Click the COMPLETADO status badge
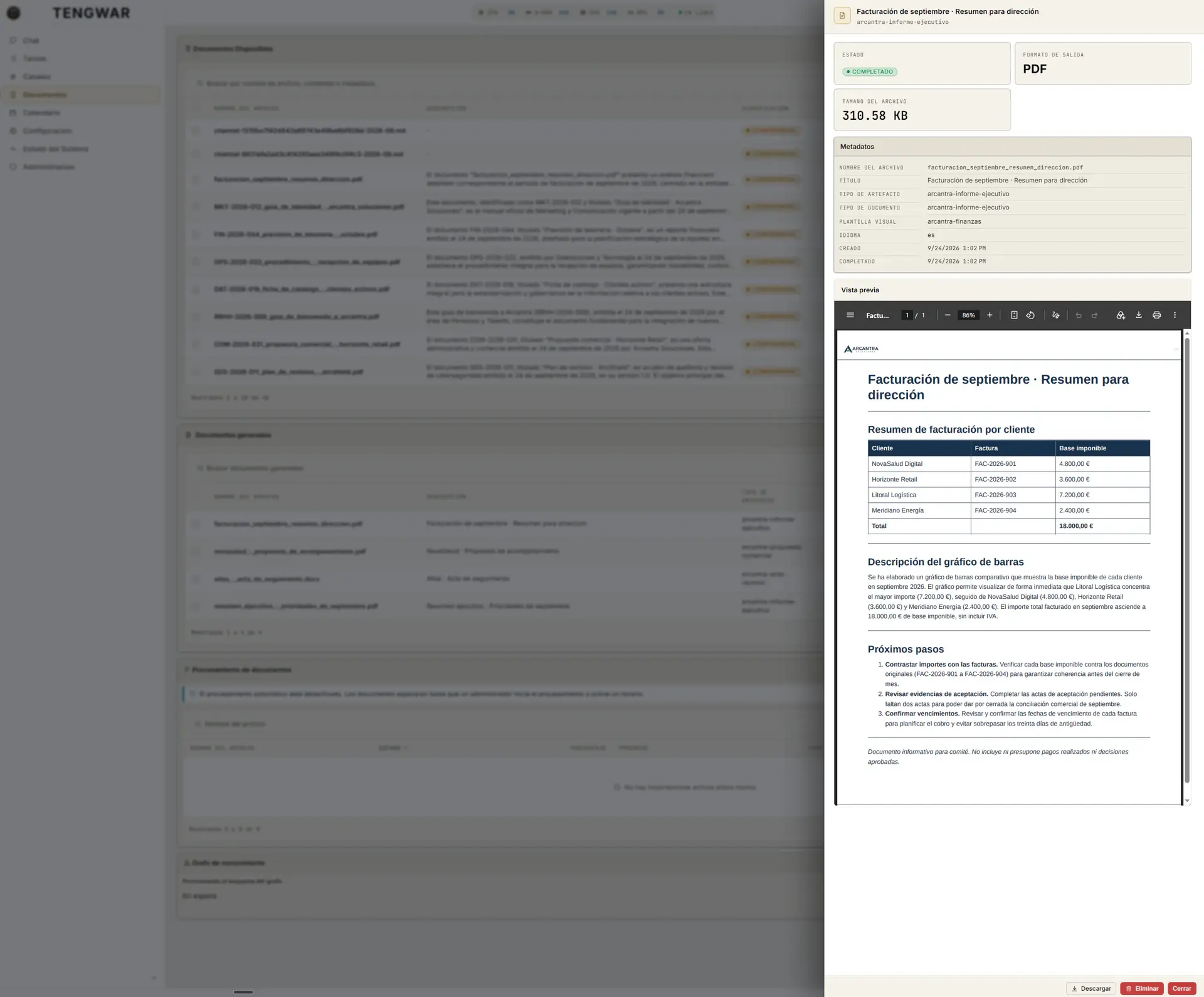 (x=870, y=71)
